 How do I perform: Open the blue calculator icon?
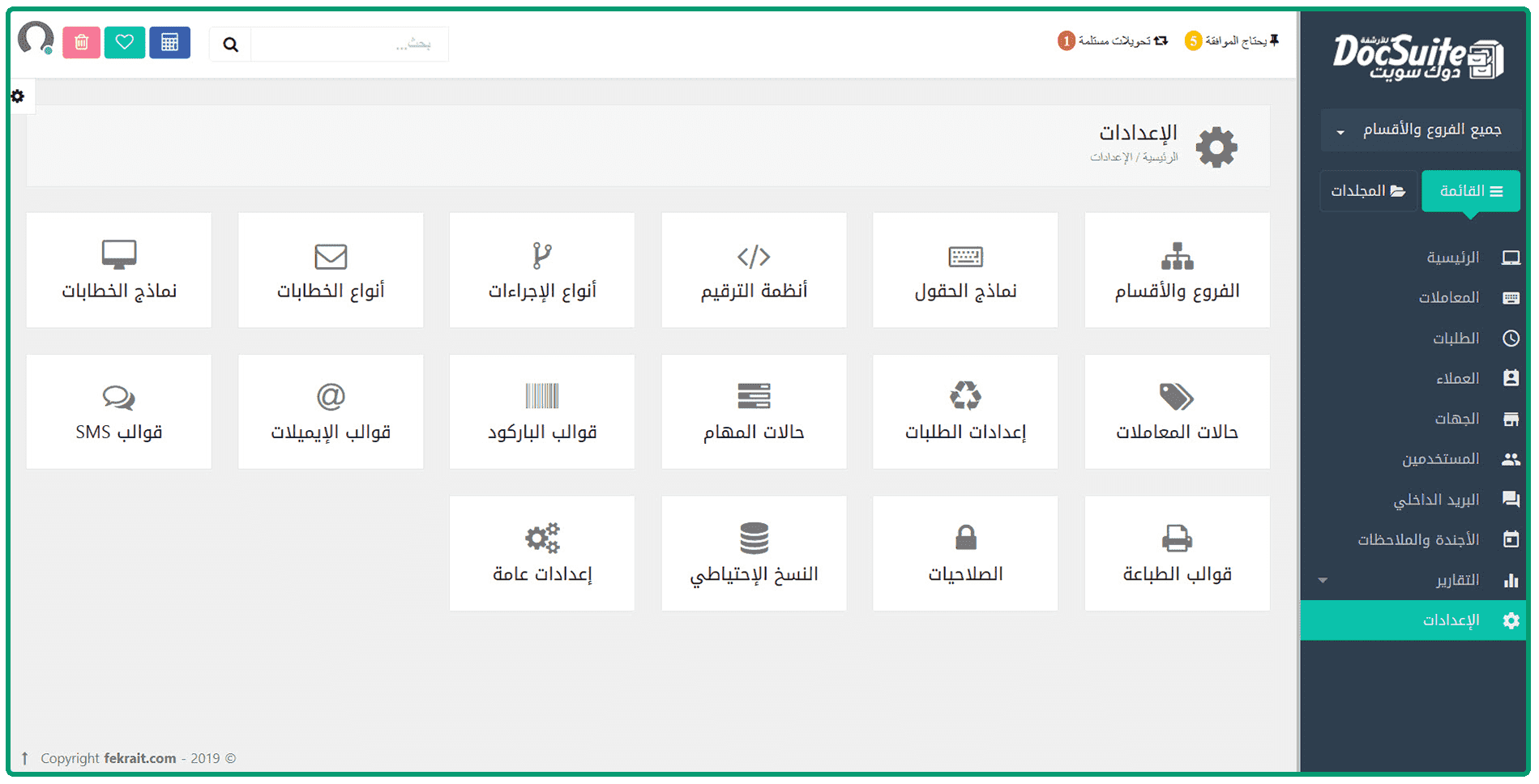(169, 43)
